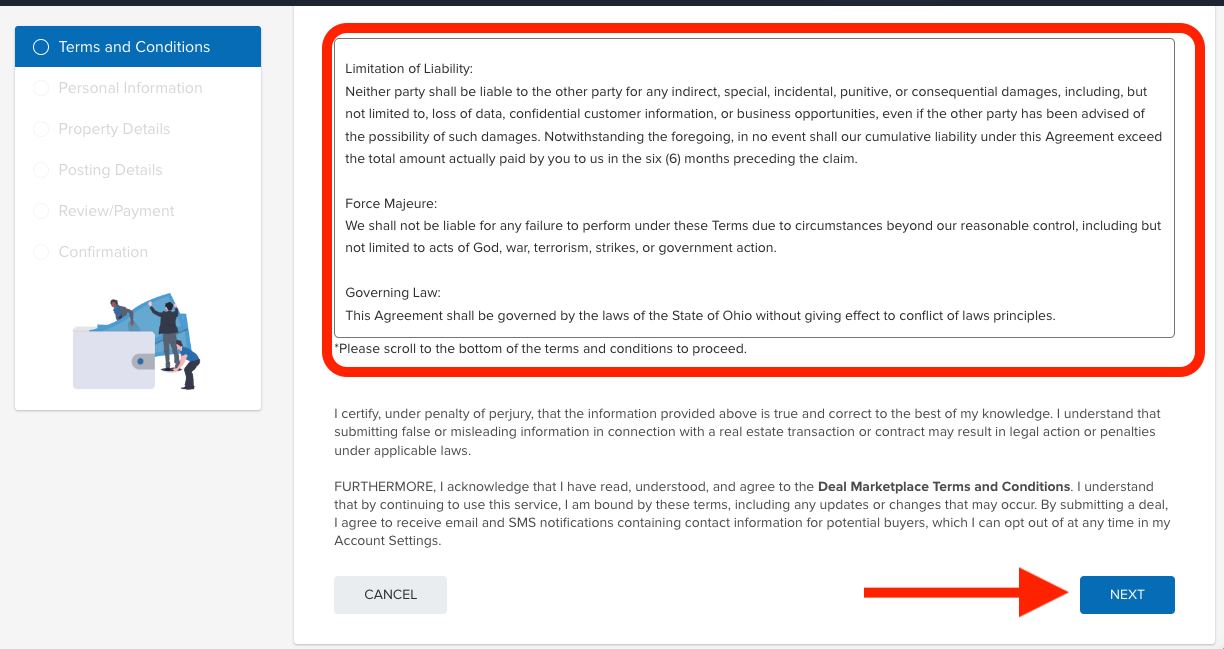Click the circle icon beside Property Details
Viewport: 1224px width, 649px height.
point(41,129)
